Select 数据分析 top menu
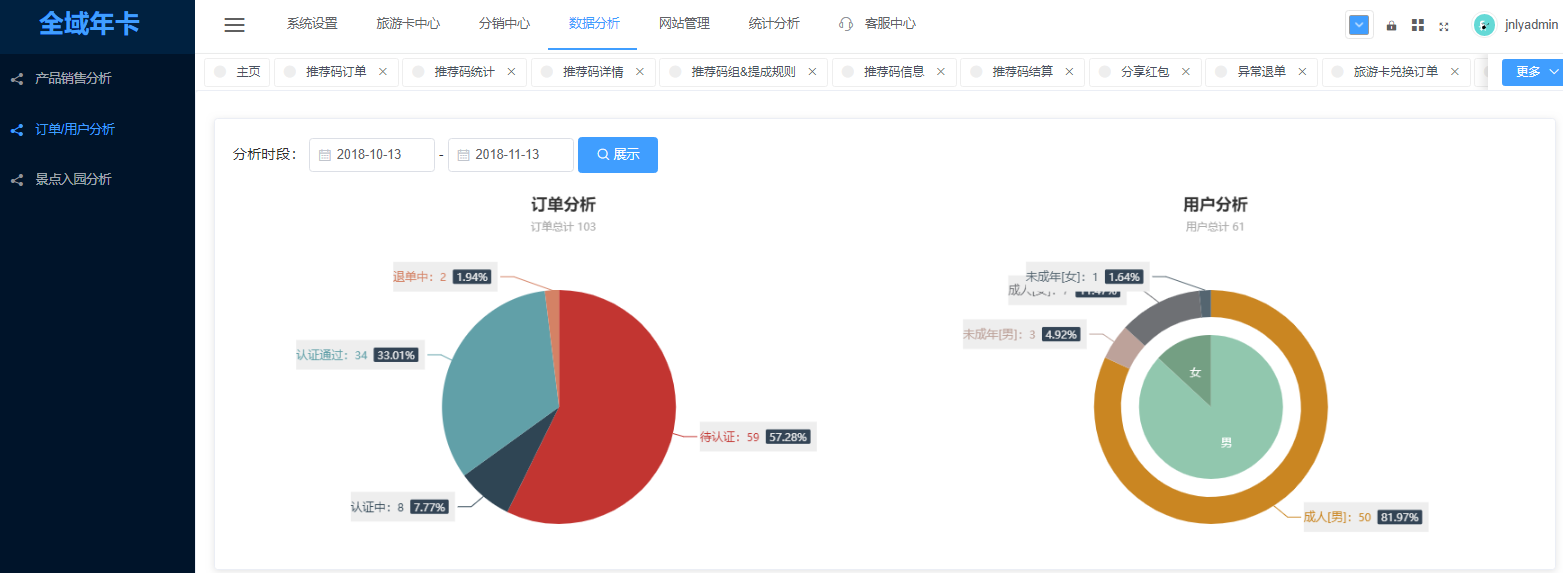This screenshot has height=573, width=1563. [x=594, y=24]
